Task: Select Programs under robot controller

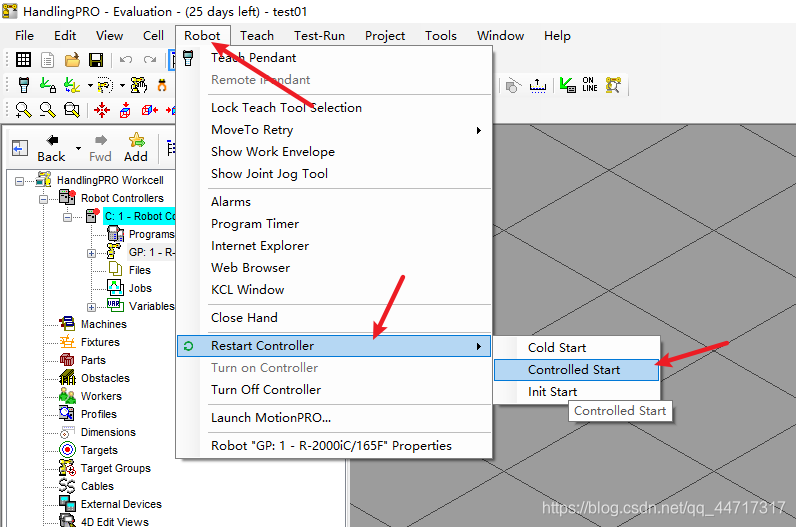Action: [151, 234]
